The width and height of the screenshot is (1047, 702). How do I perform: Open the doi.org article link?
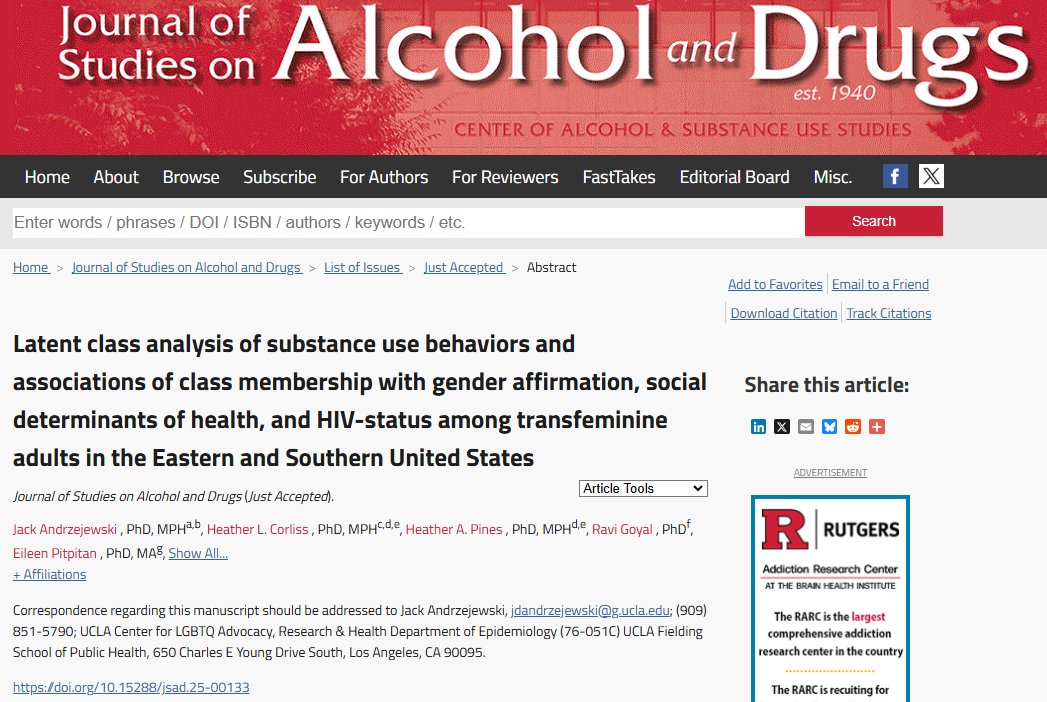point(131,687)
